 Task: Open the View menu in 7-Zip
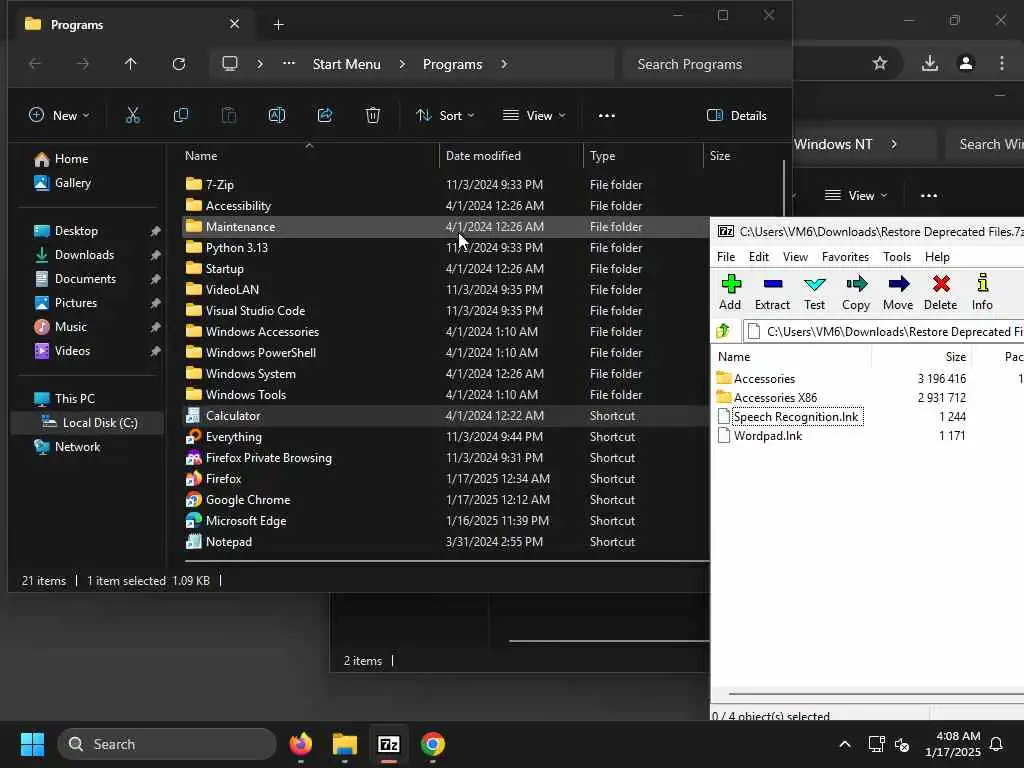click(x=795, y=257)
